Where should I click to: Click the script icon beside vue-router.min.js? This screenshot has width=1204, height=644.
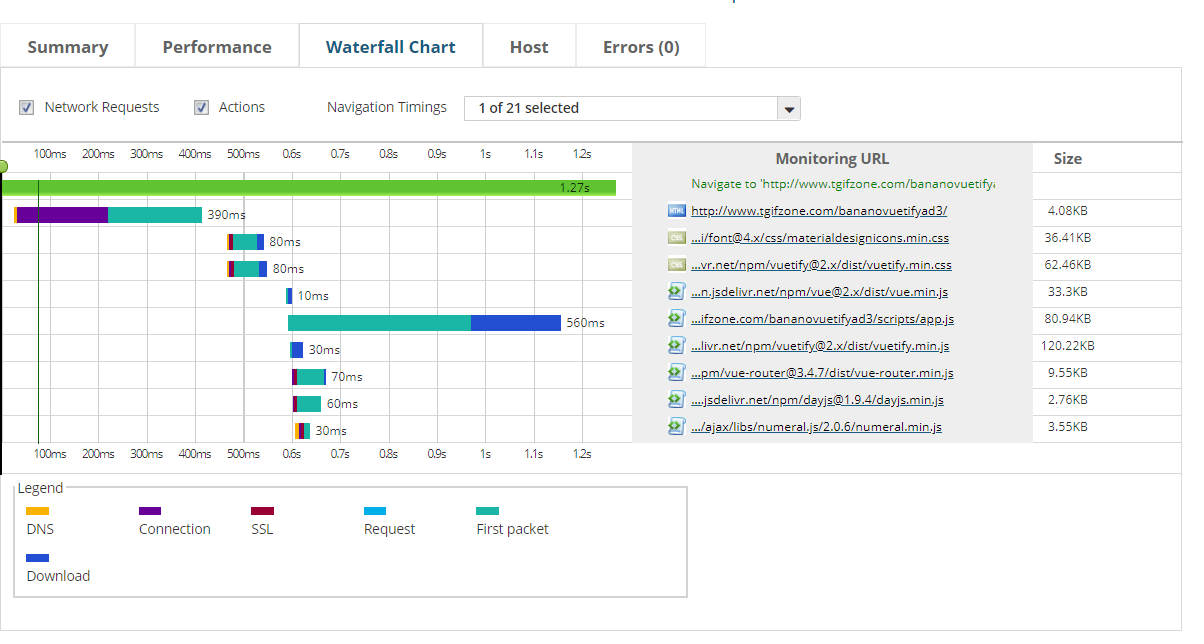coord(677,373)
